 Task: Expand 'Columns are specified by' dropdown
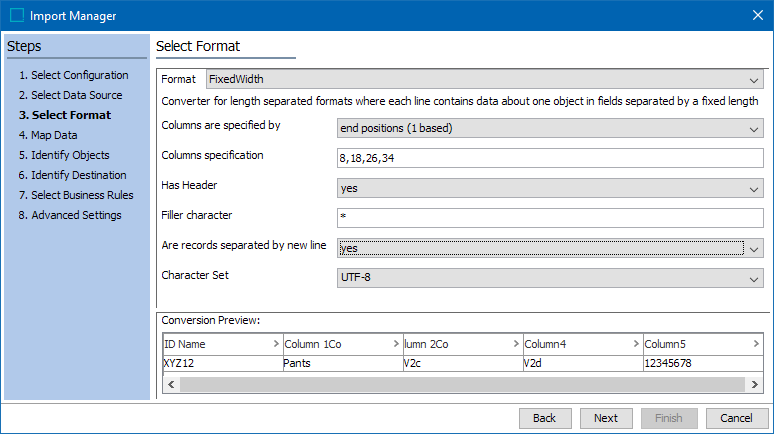(754, 128)
